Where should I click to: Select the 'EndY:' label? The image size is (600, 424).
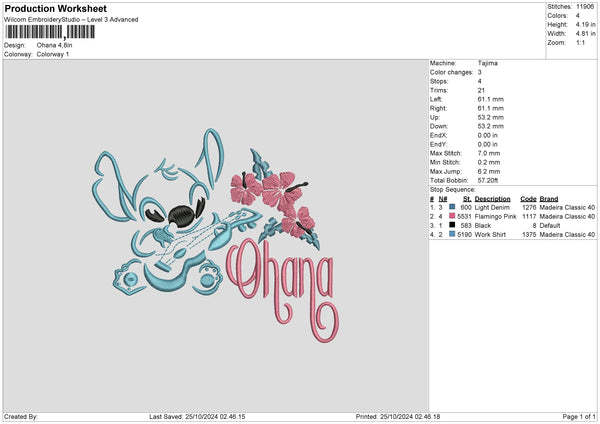coord(439,144)
